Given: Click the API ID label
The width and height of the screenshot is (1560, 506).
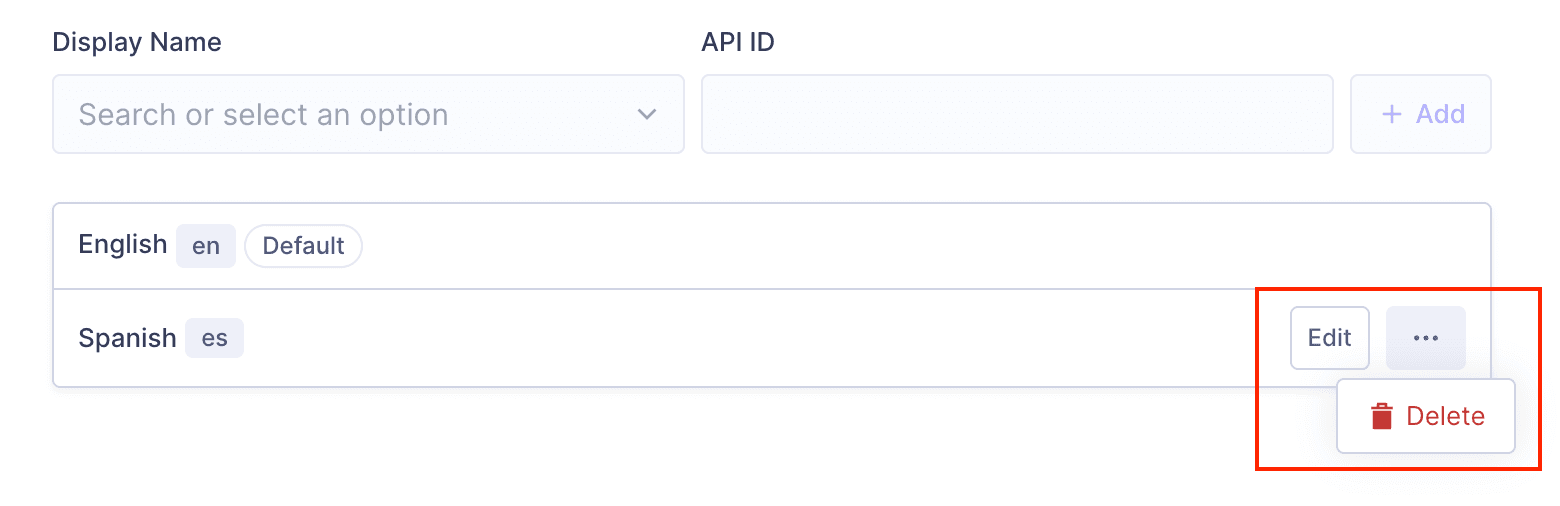Looking at the screenshot, I should 738,42.
